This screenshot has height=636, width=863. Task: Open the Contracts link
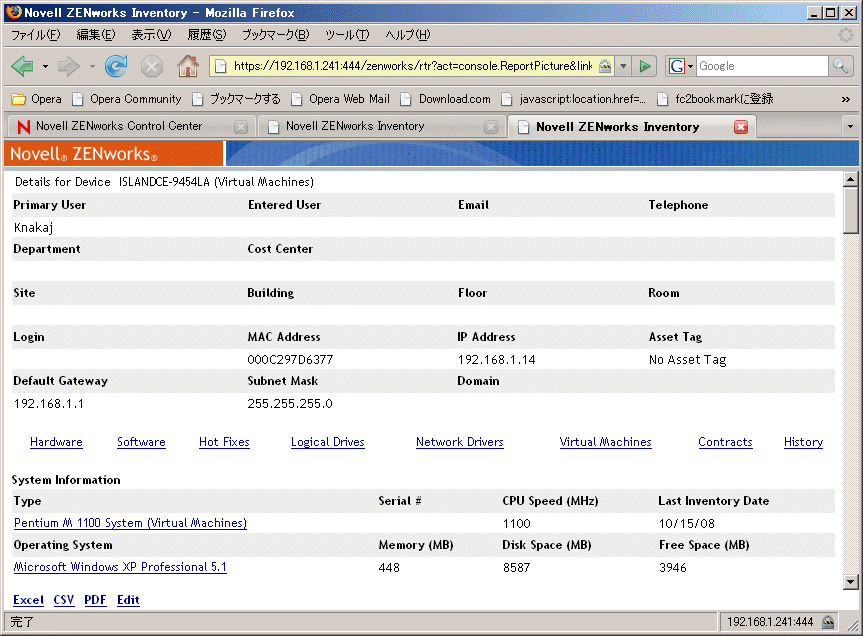[725, 442]
